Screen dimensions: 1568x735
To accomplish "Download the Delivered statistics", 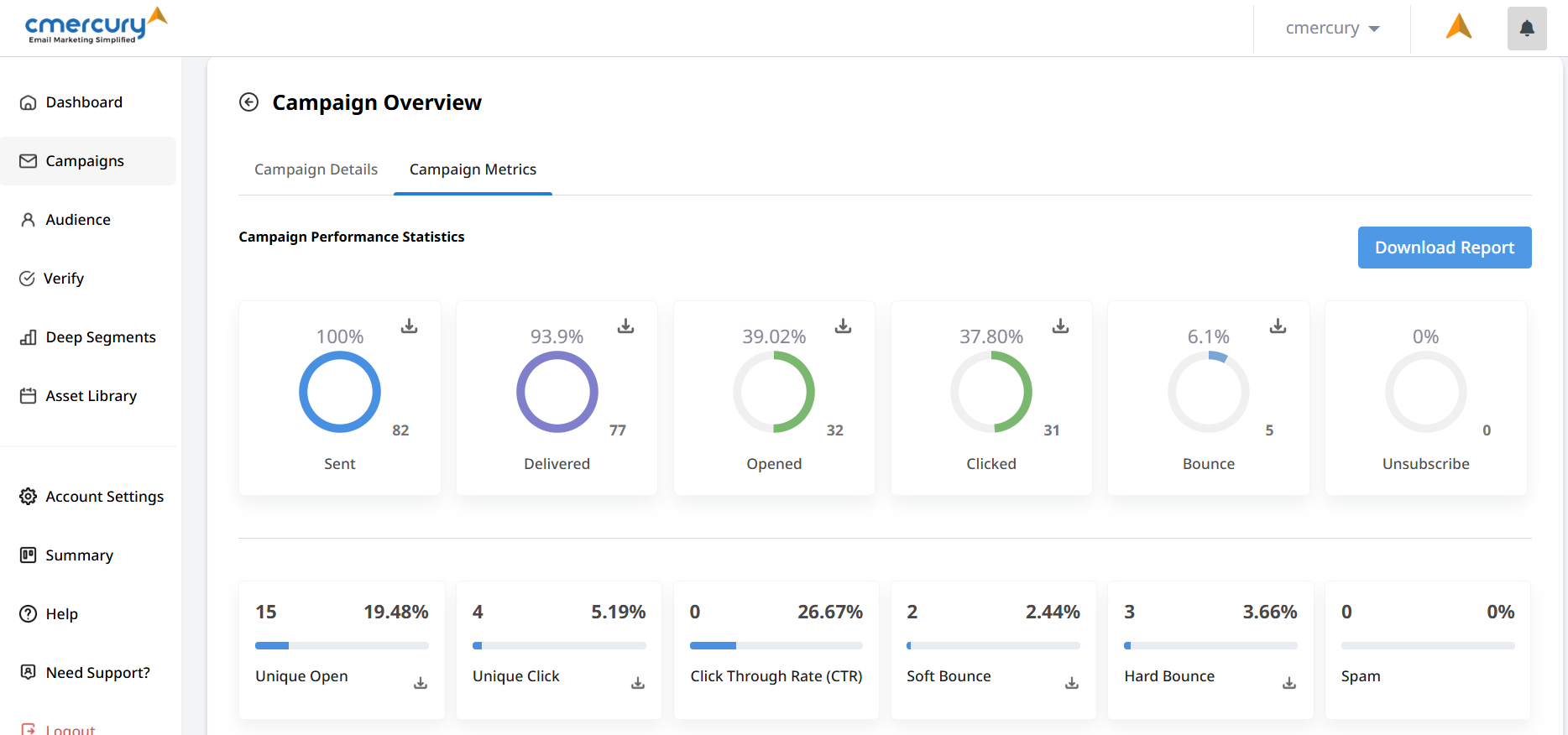I will click(625, 326).
